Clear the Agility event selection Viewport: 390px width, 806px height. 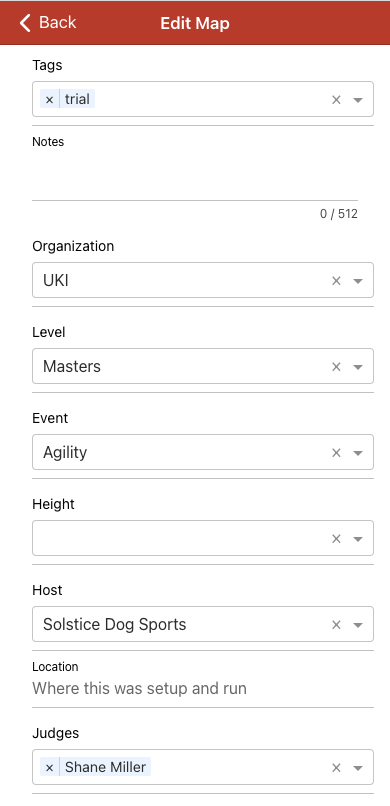click(x=336, y=452)
